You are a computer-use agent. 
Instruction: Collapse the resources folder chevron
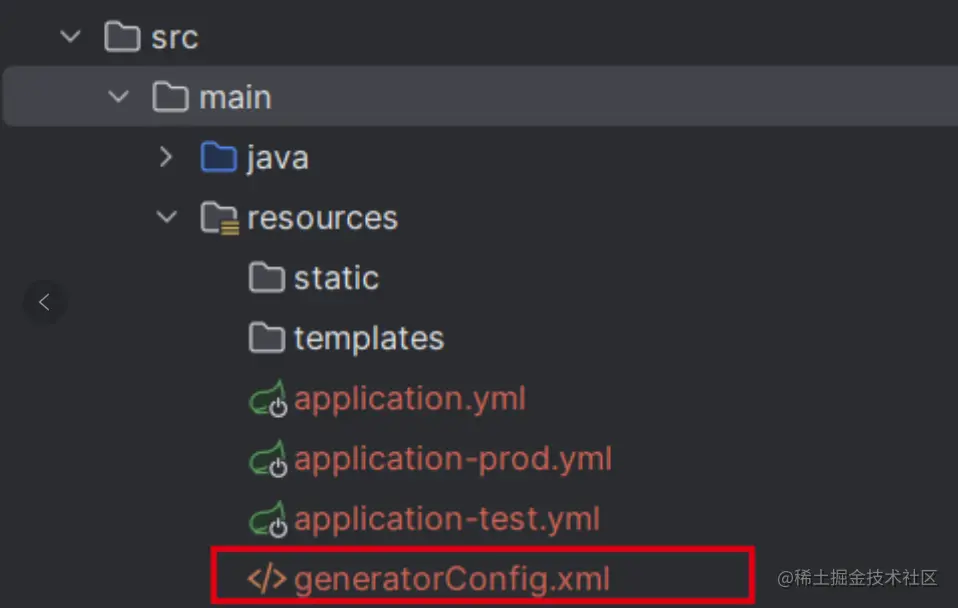coord(166,217)
